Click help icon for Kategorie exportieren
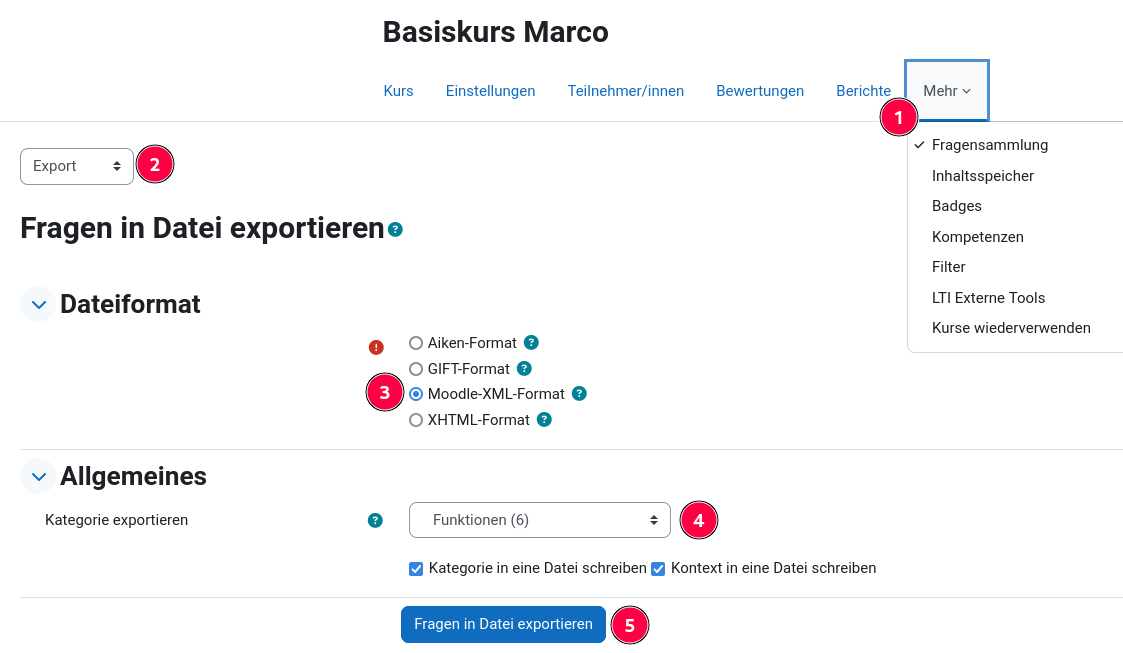The height and width of the screenshot is (653, 1123). point(375,520)
